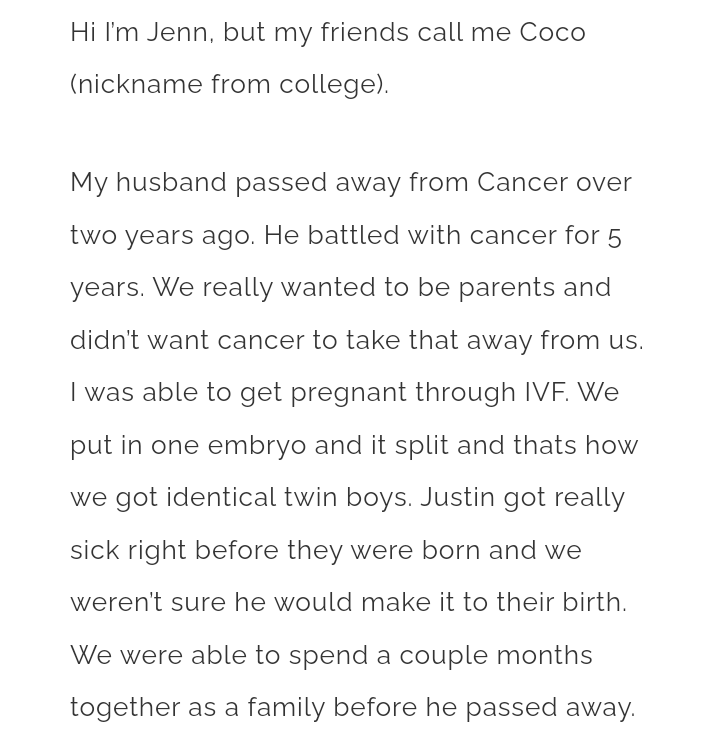Click the word "didn't"

point(104,340)
